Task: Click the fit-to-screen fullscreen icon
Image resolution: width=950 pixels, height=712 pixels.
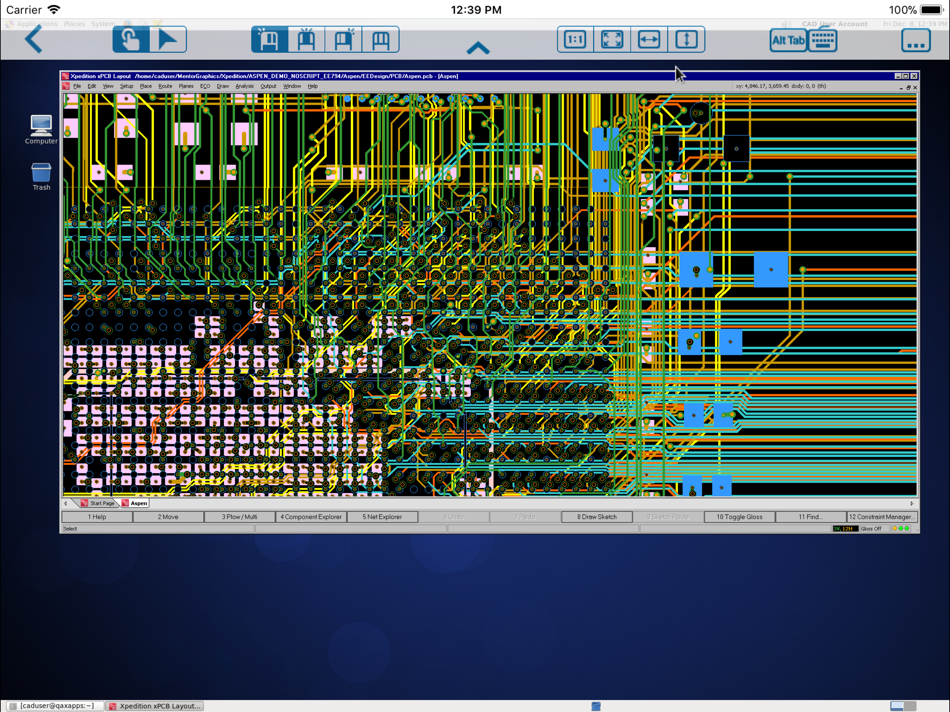Action: click(612, 40)
